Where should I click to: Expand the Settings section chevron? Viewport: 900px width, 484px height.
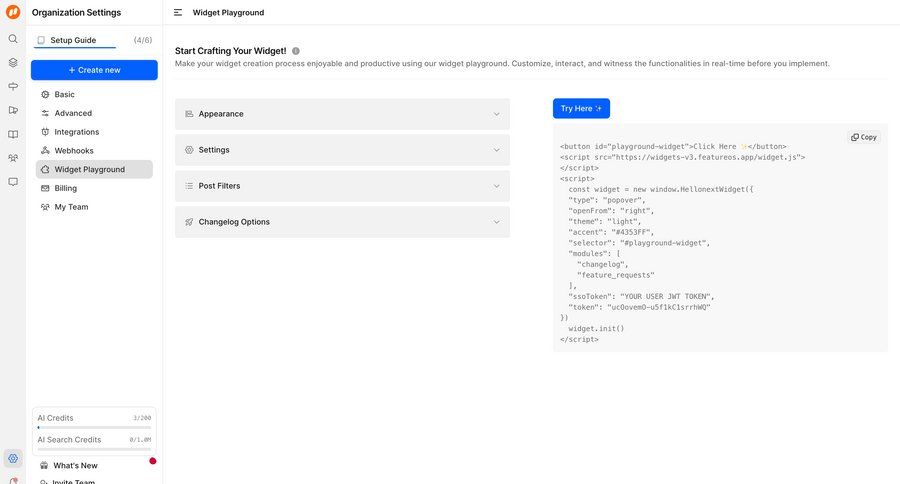click(x=496, y=150)
